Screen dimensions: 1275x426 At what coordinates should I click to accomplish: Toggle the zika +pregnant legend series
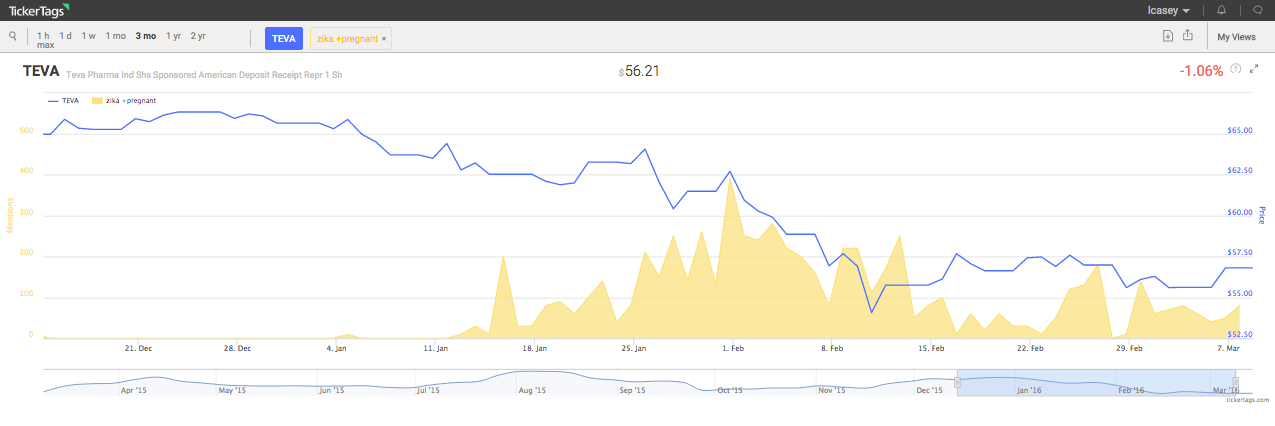coord(124,100)
